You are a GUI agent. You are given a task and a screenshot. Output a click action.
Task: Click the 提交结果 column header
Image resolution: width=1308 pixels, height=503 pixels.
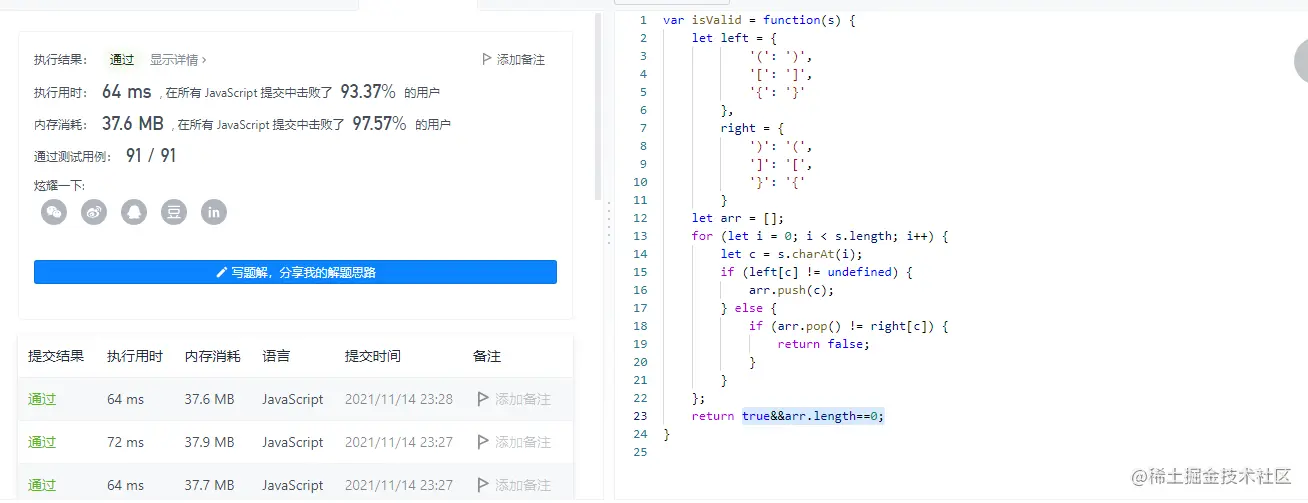56,356
